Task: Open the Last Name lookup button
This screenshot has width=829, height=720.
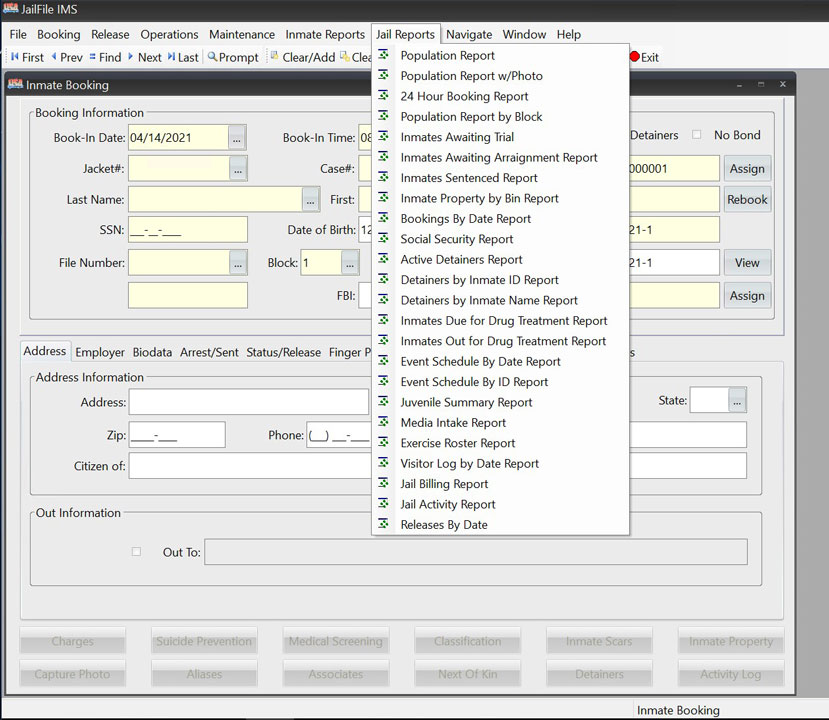Action: 310,199
